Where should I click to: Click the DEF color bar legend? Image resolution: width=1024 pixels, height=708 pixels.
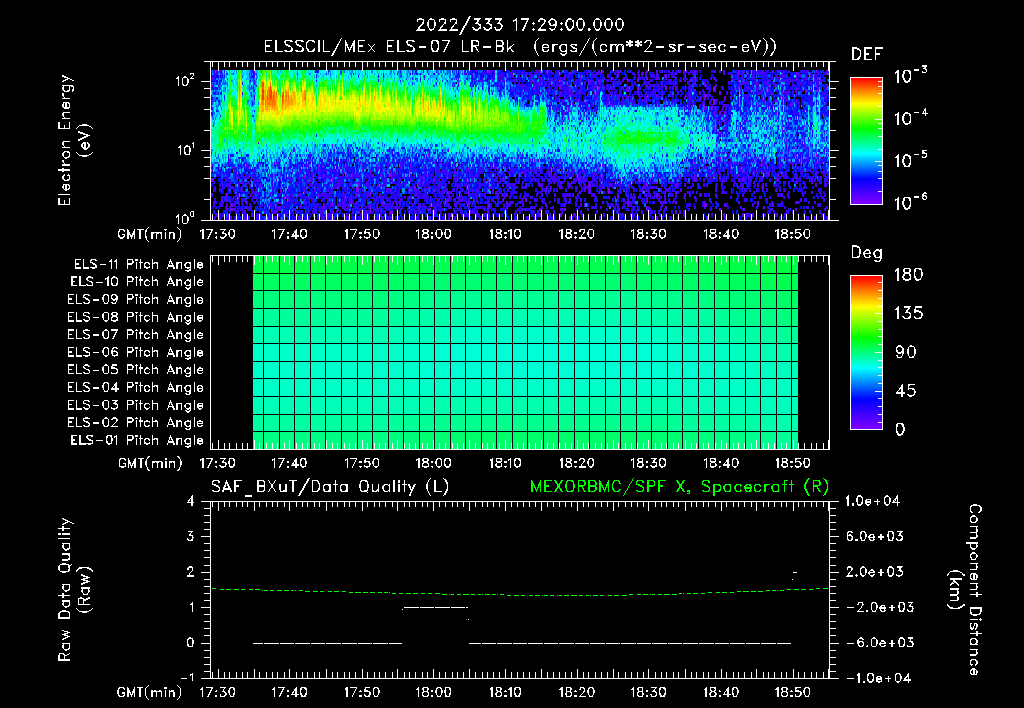coord(866,140)
